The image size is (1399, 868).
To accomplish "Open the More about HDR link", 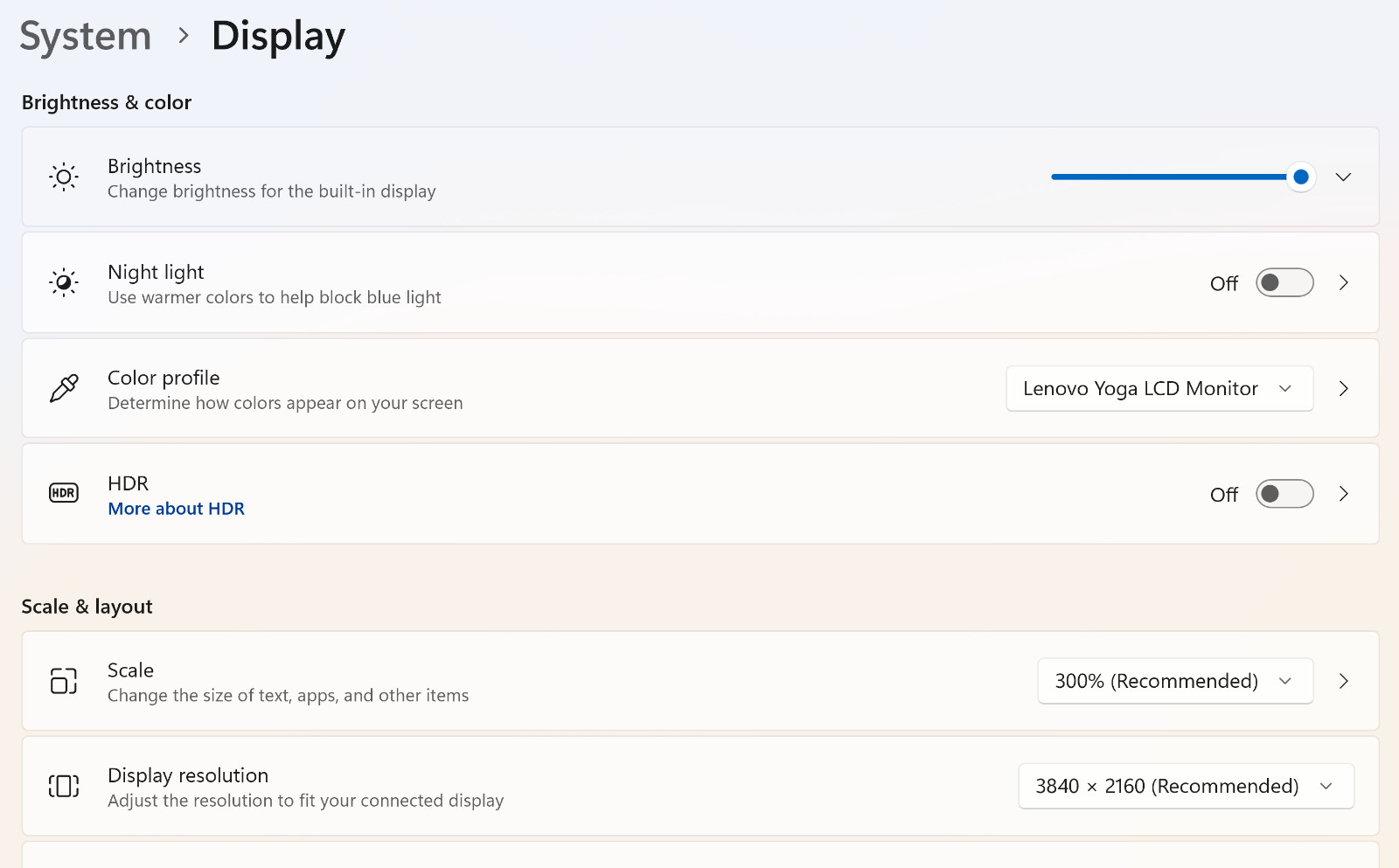I will [176, 509].
